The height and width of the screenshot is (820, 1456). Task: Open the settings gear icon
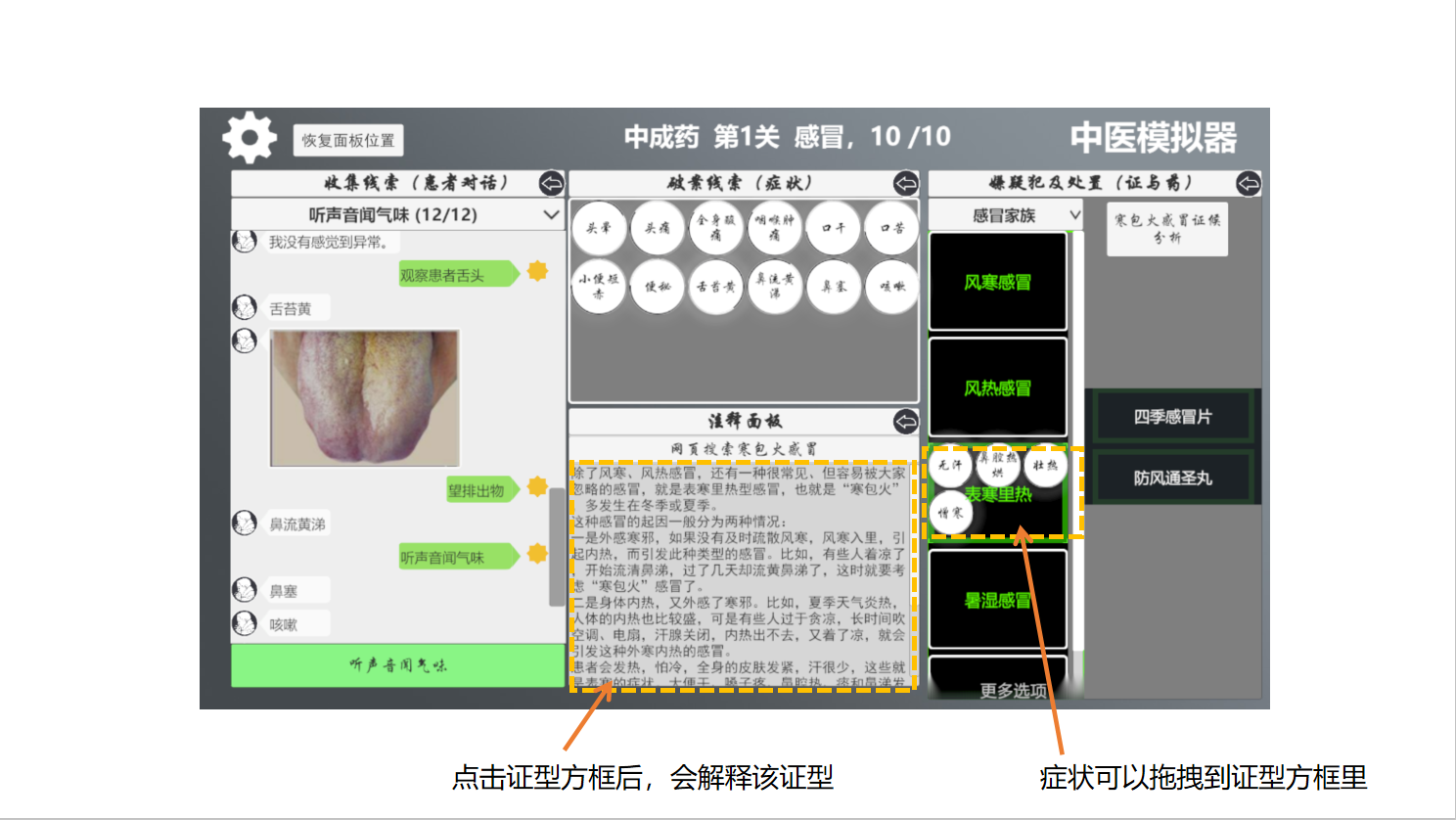(x=249, y=138)
